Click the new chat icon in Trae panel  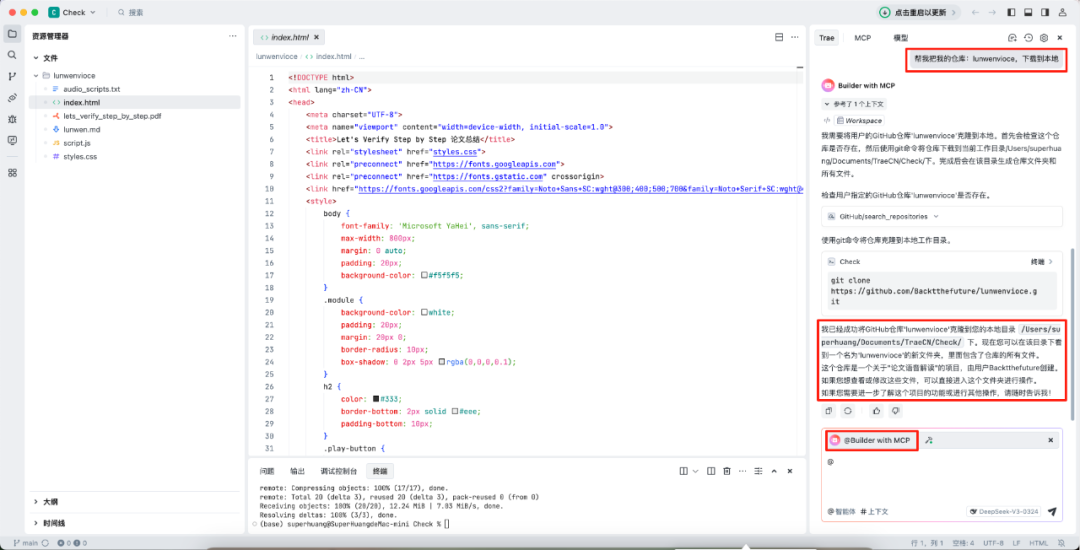pyautogui.click(x=1012, y=38)
